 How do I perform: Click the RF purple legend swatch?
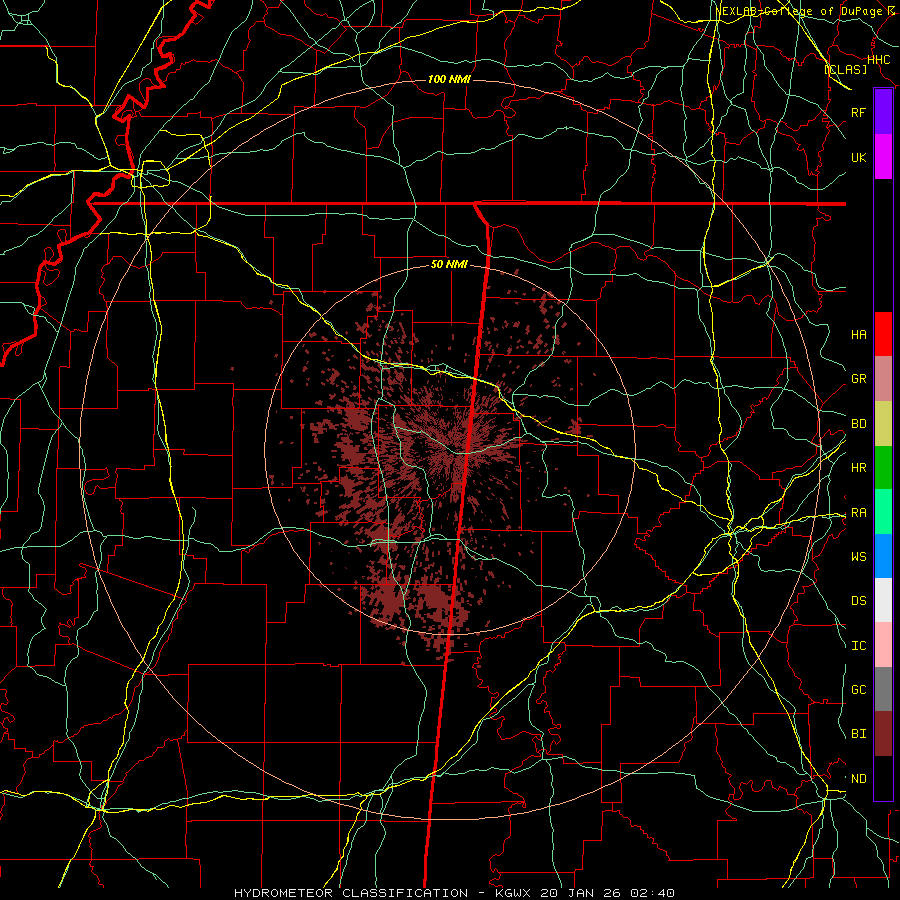883,112
